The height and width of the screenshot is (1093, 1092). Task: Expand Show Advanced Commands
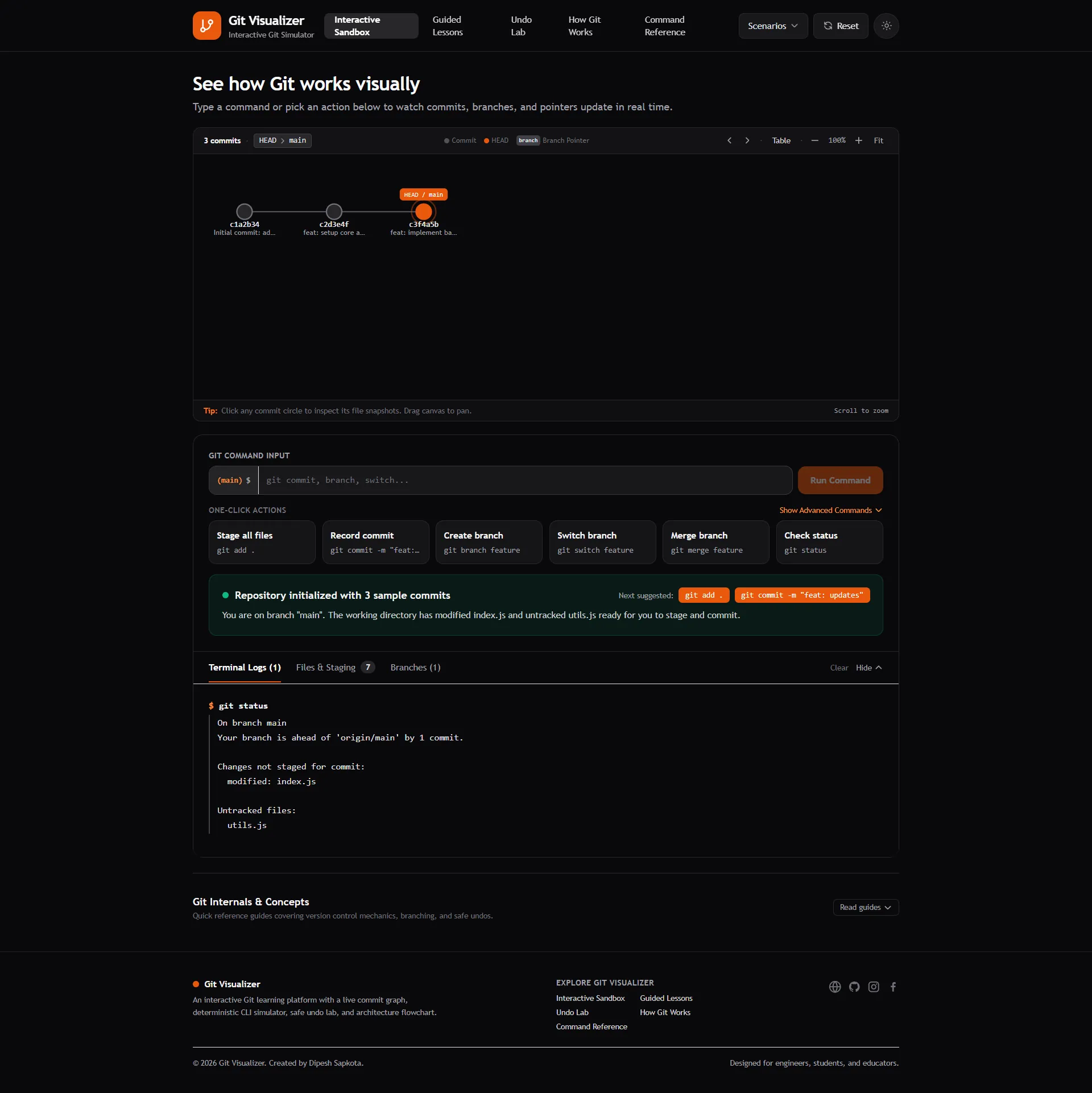[x=830, y=510]
